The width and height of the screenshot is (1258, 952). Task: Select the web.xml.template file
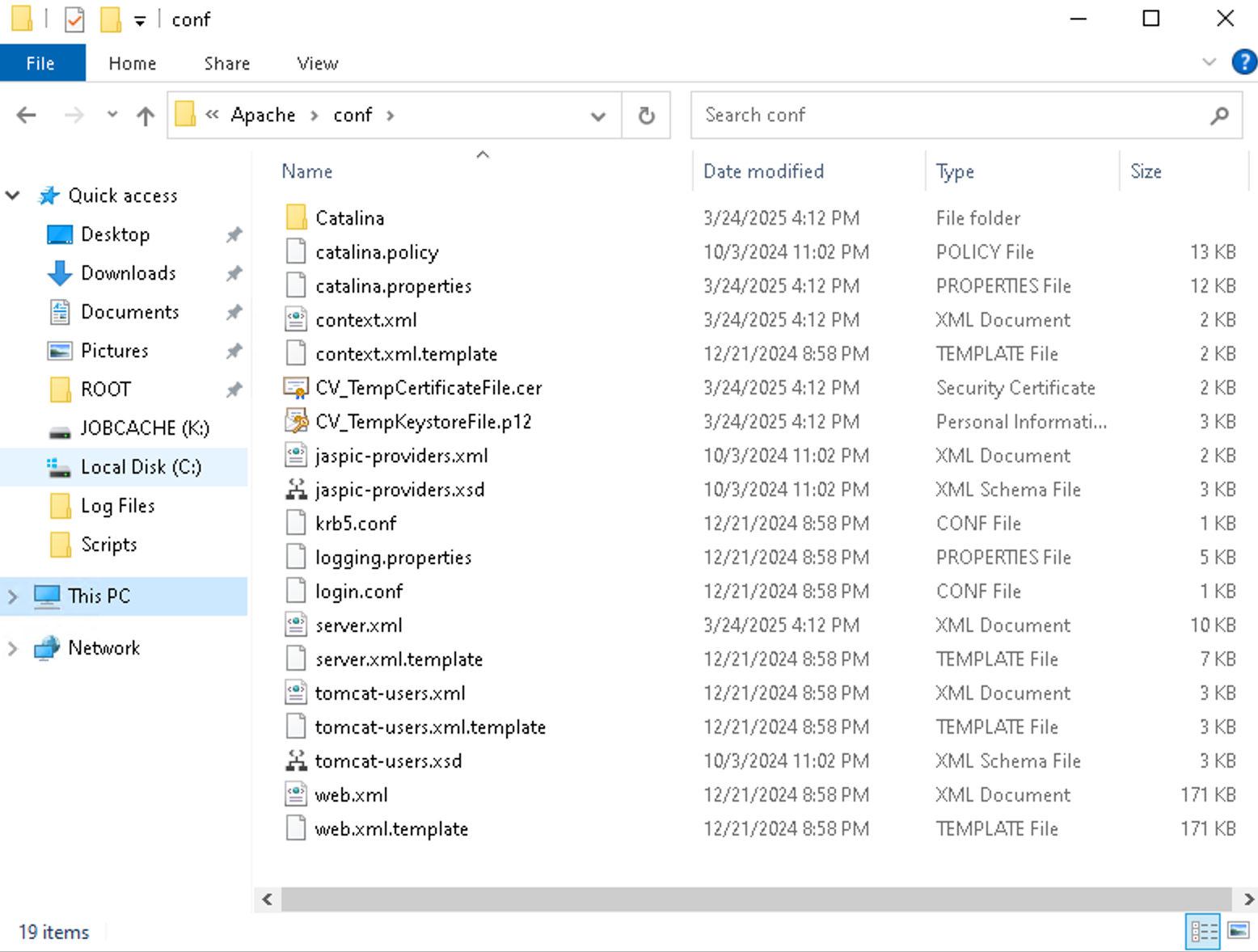[x=391, y=829]
